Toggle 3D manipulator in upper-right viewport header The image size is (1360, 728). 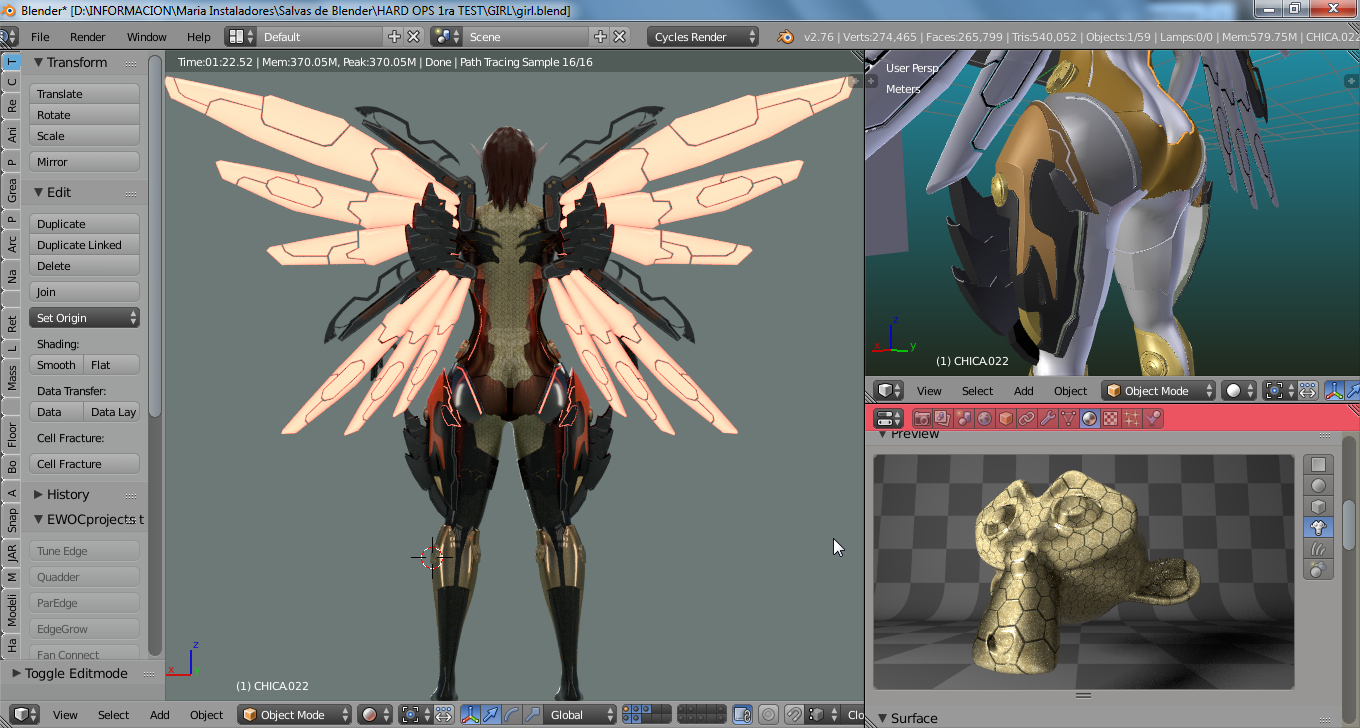1335,391
